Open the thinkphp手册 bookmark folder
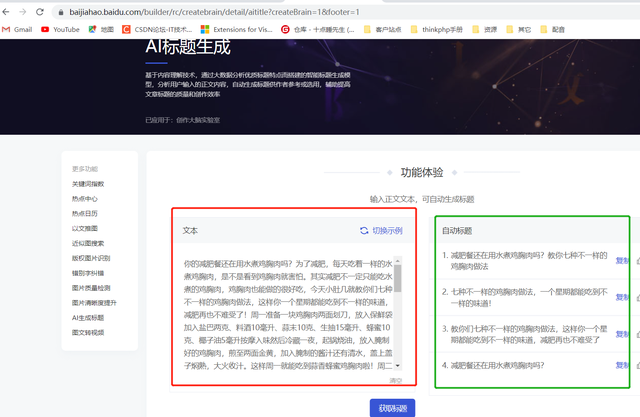The image size is (640, 417). pyautogui.click(x=437, y=29)
